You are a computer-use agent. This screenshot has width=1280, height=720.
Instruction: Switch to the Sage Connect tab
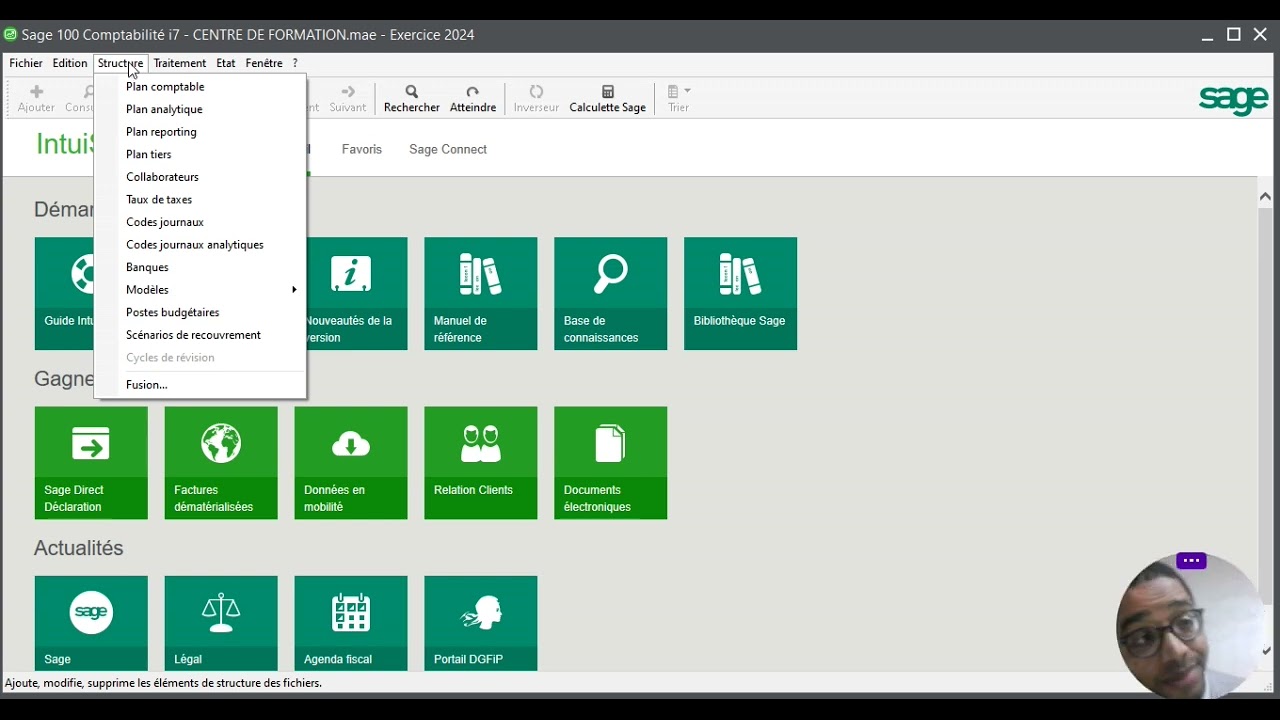click(448, 149)
